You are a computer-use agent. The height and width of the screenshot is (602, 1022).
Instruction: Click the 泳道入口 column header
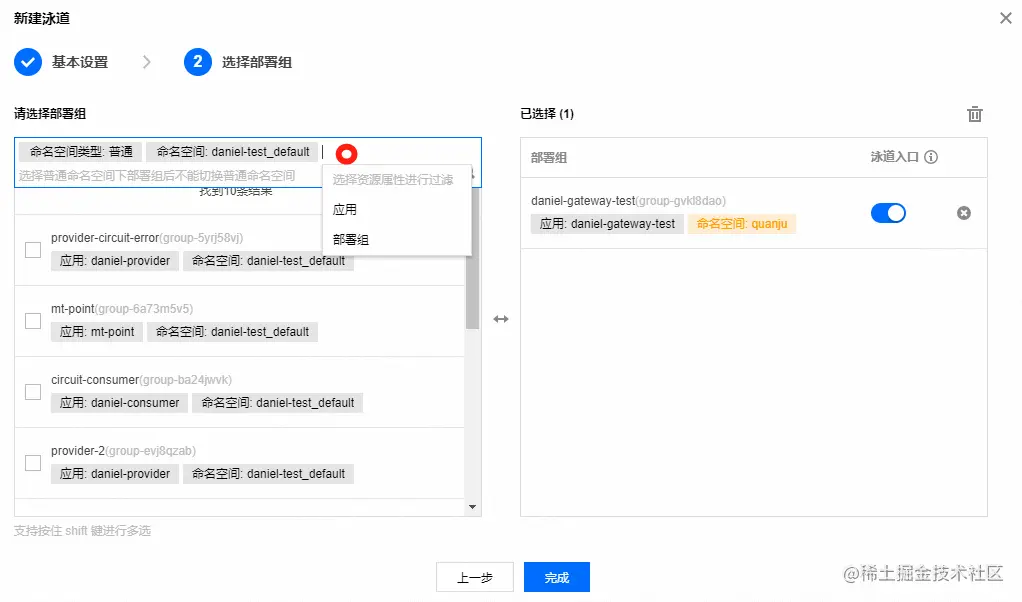pyautogui.click(x=894, y=157)
